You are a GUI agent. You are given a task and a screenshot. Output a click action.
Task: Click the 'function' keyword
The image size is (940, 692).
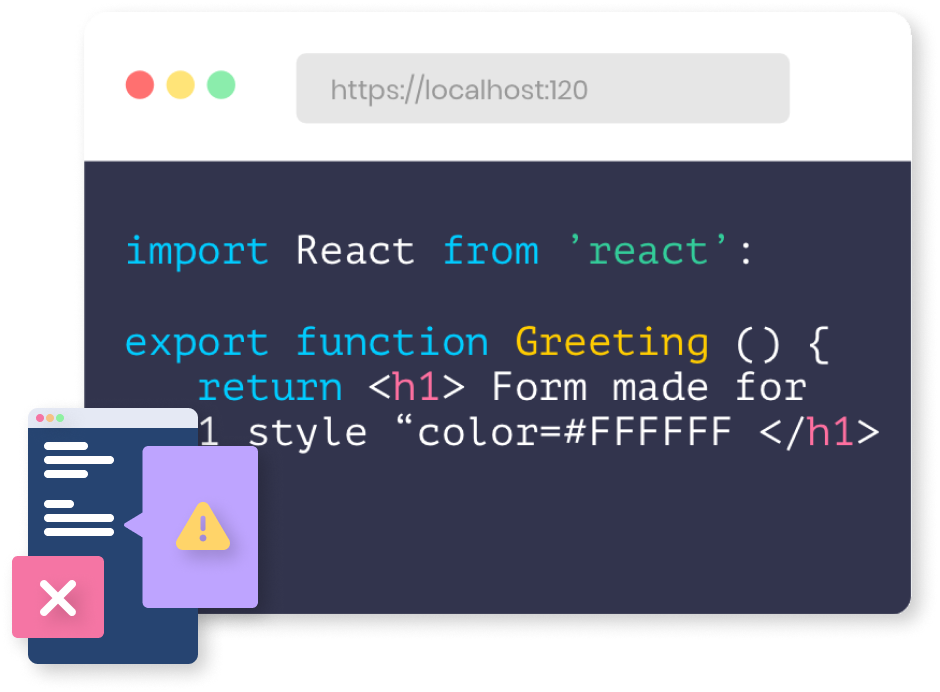point(393,342)
